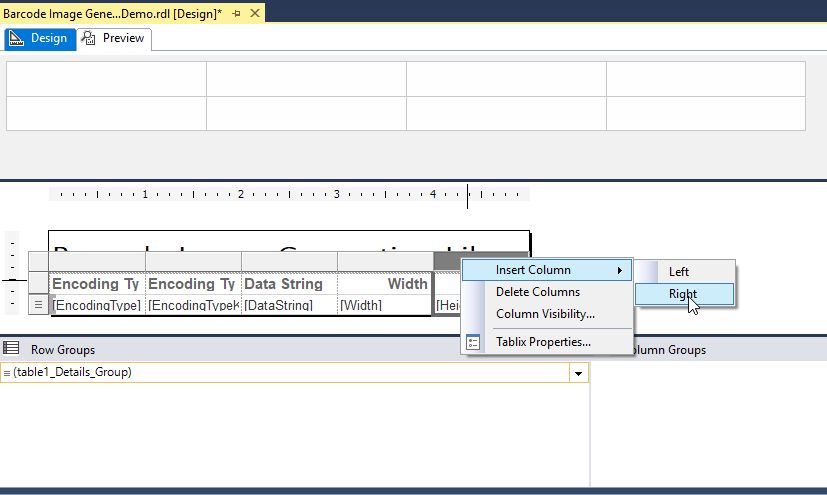Viewport: 827px width, 495px height.
Task: Choose Left in the Insert Column submenu
Action: [x=685, y=272]
